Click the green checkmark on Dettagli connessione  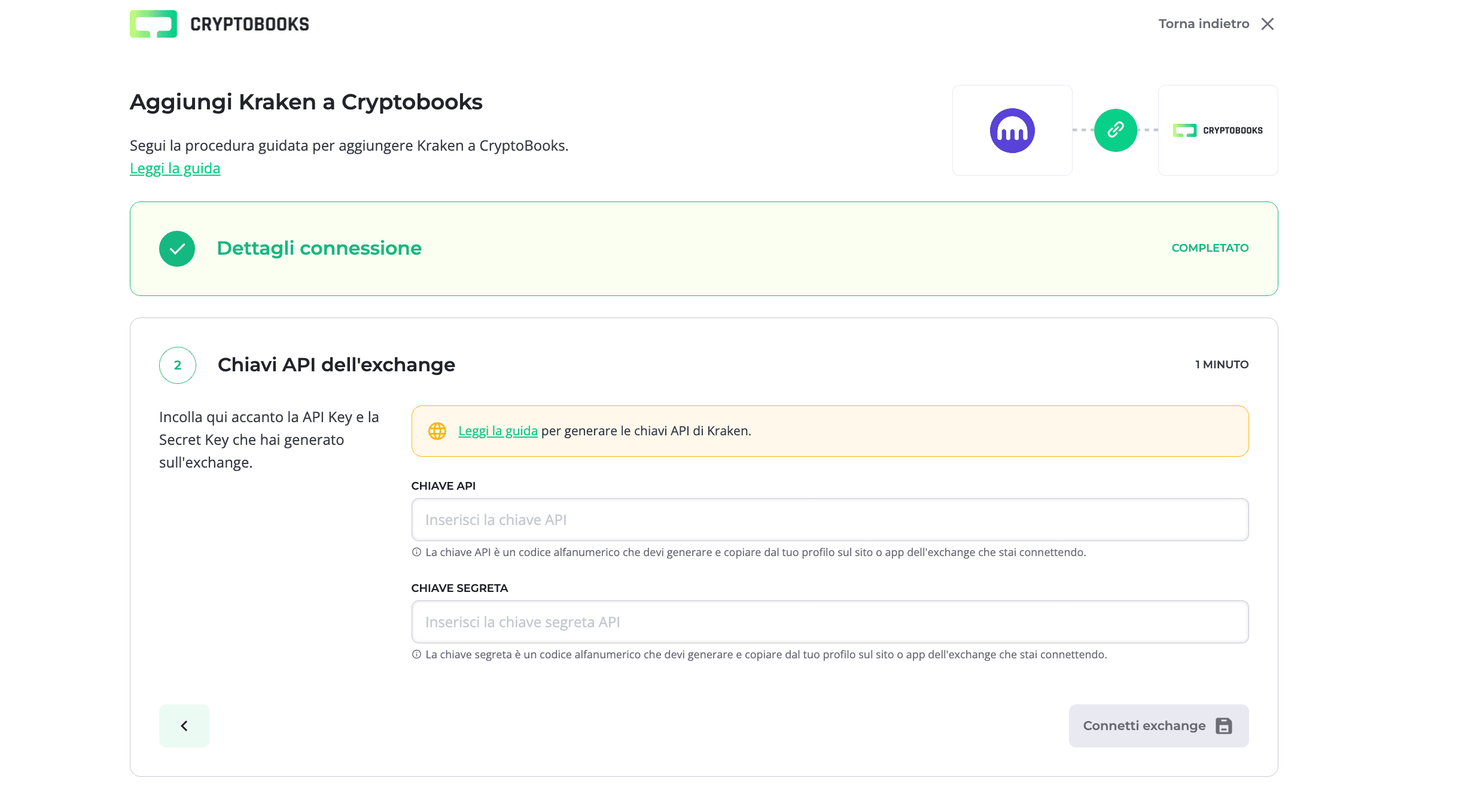coord(176,248)
